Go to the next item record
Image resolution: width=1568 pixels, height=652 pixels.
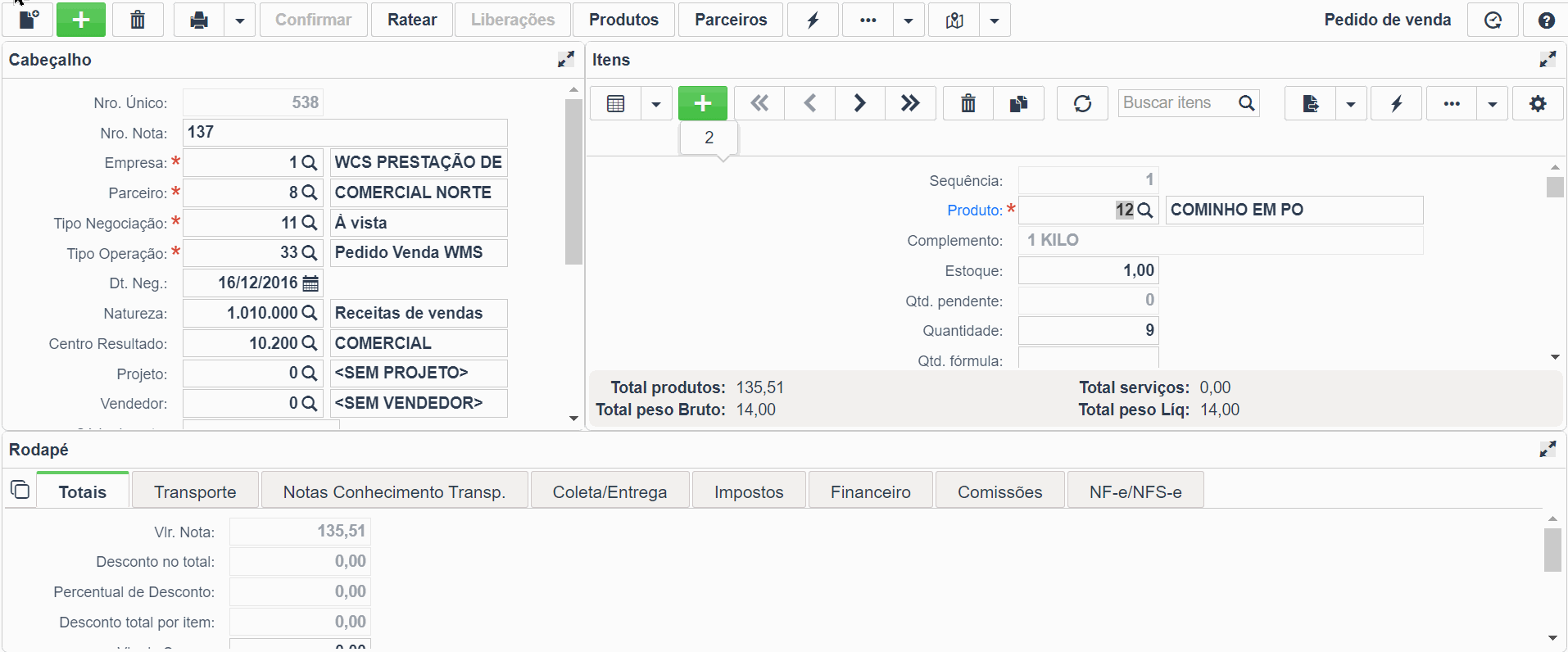860,103
